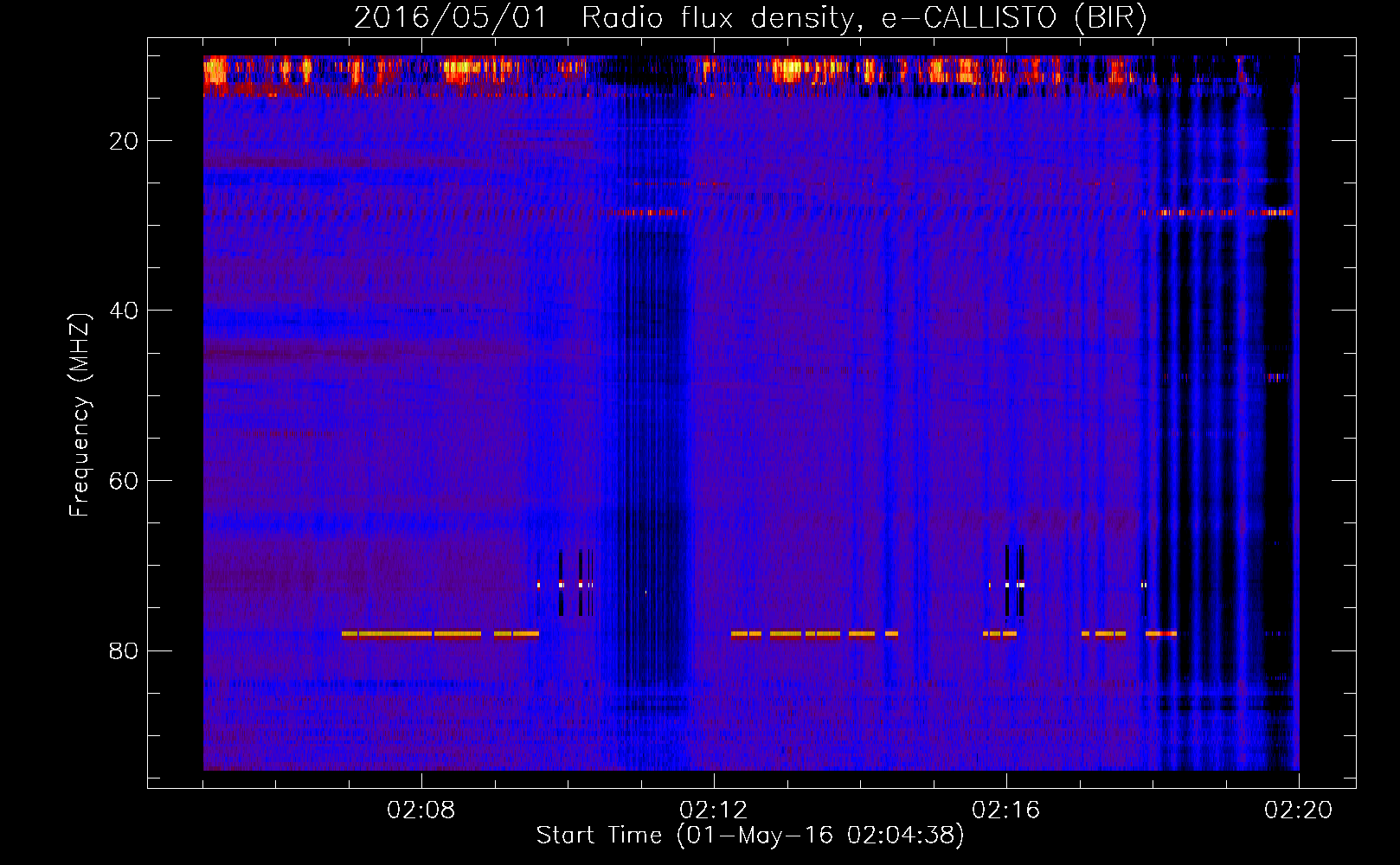
Task: Click the 20 MHz frequency tick label
Action: click(124, 141)
